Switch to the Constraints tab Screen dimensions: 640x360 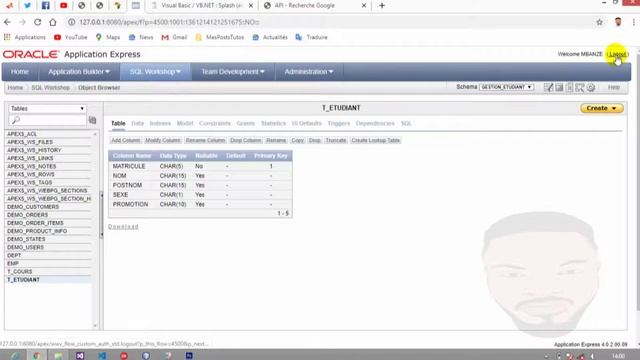click(215, 123)
